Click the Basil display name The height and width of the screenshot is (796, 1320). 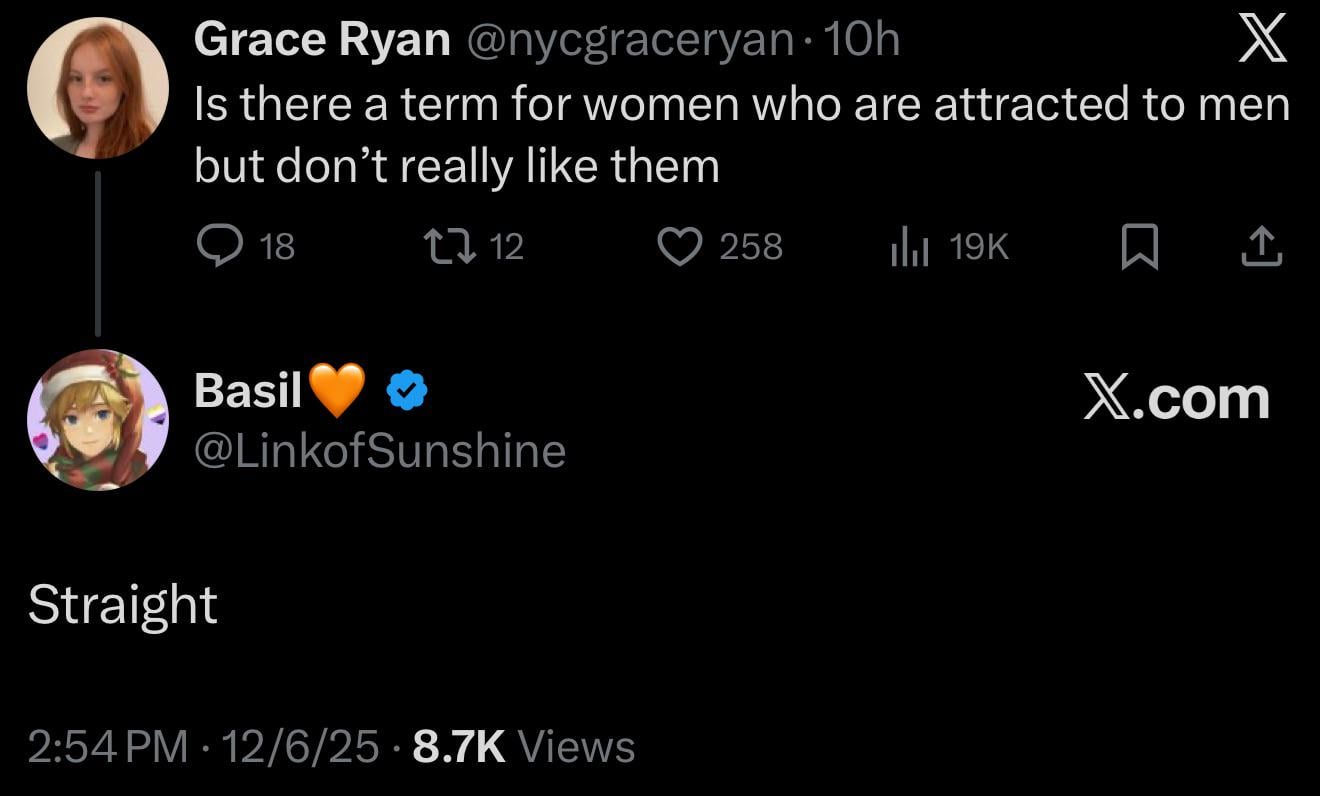click(248, 390)
